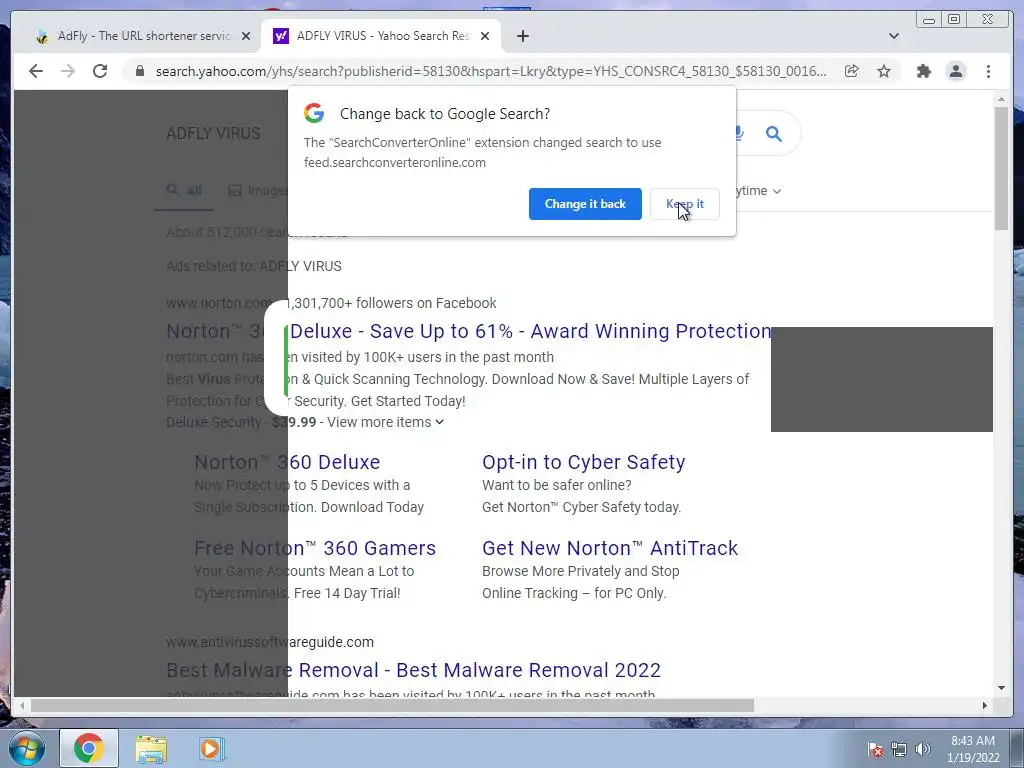Bookmark this page with the star

(x=884, y=71)
